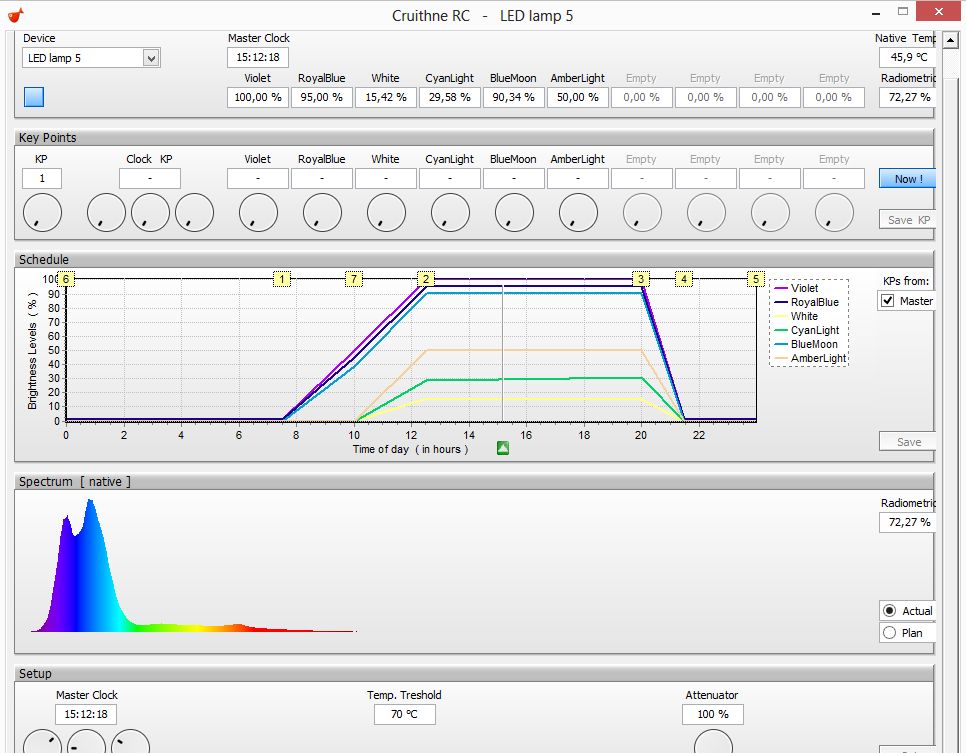Select the Plan spectrum radio button
This screenshot has height=753, width=966.
point(889,632)
